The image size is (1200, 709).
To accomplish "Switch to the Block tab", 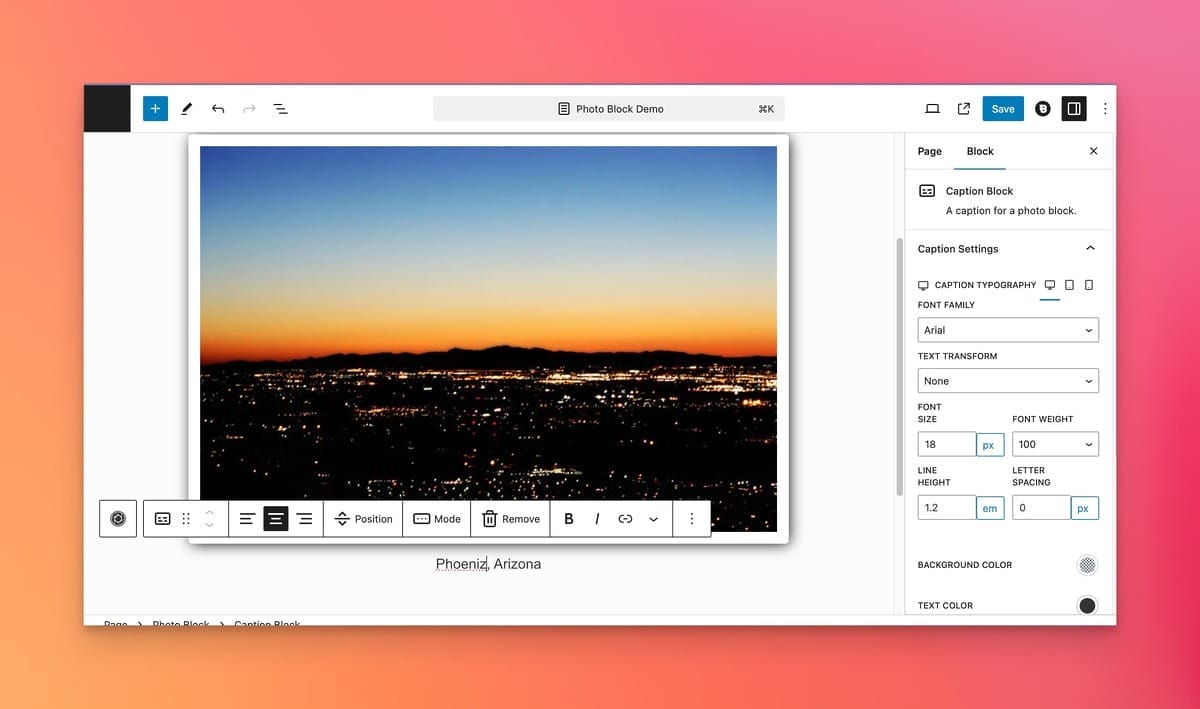I will [980, 151].
